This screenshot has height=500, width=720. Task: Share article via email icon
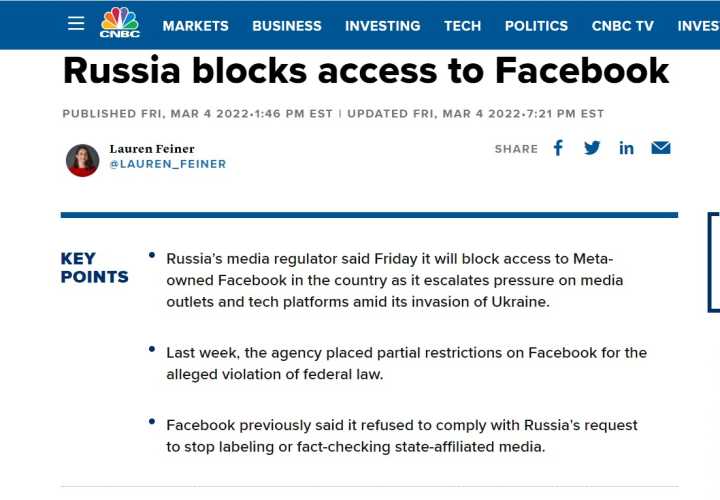(x=661, y=148)
